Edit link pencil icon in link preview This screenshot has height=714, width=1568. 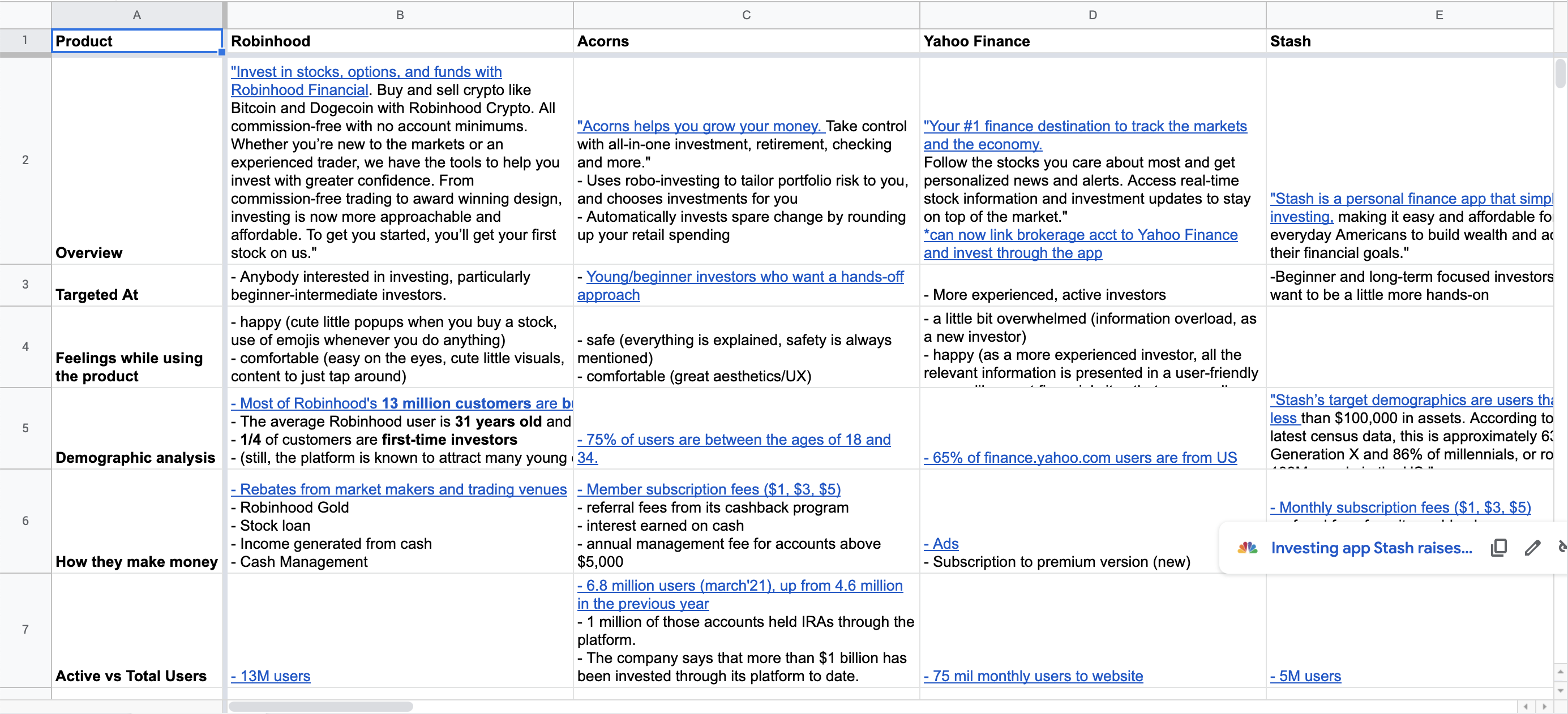[x=1532, y=547]
